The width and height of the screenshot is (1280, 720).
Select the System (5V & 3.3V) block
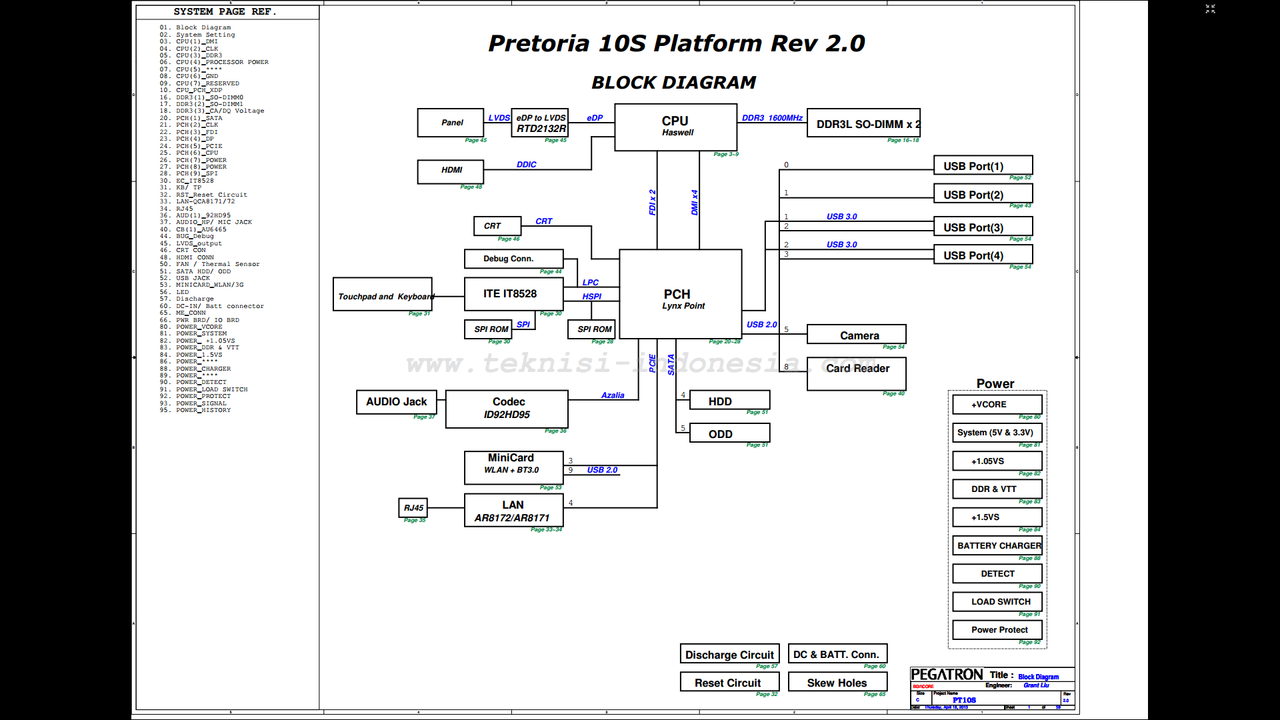click(x=997, y=433)
